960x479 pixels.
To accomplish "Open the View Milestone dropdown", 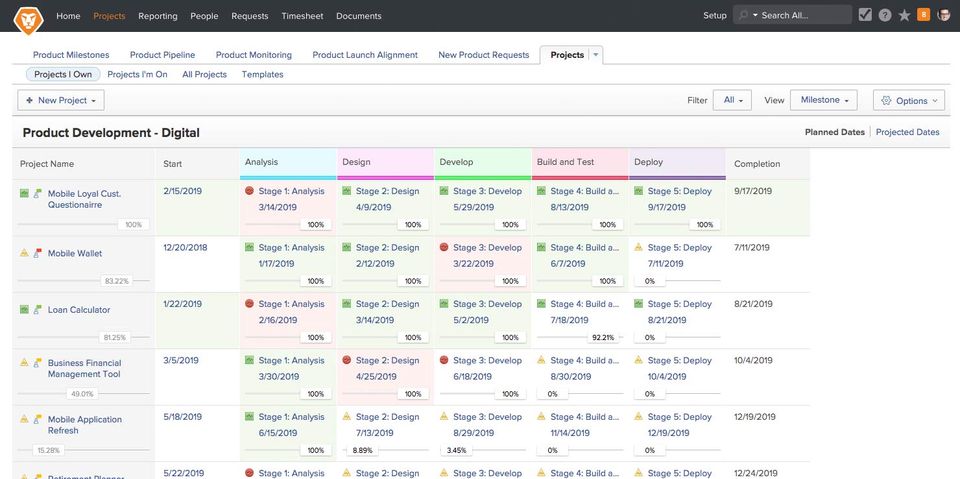I will pos(824,100).
